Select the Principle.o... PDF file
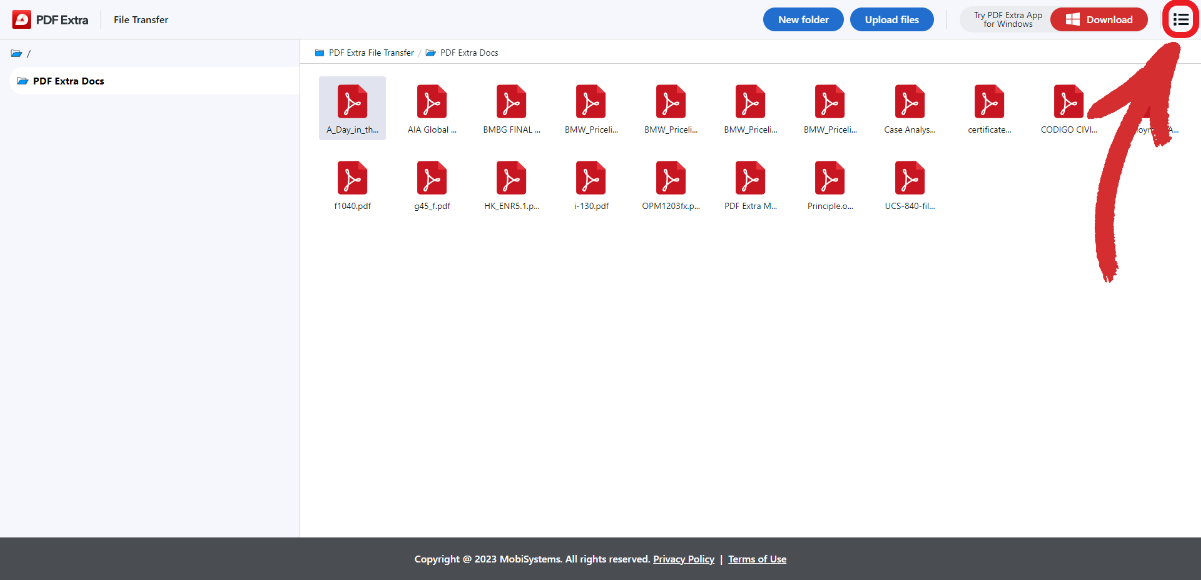This screenshot has height=580, width=1201. pos(830,185)
